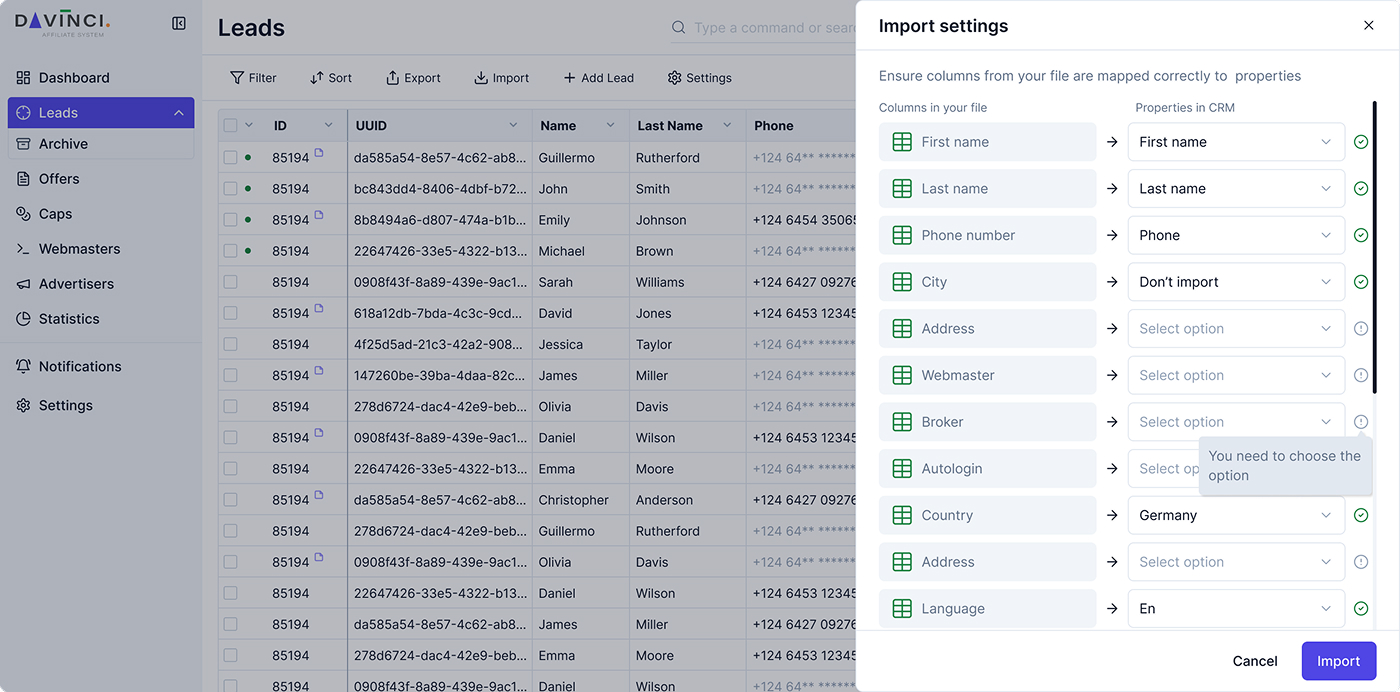Click the warning icon beside Broker mapping
The width and height of the screenshot is (1400, 692).
point(1360,422)
